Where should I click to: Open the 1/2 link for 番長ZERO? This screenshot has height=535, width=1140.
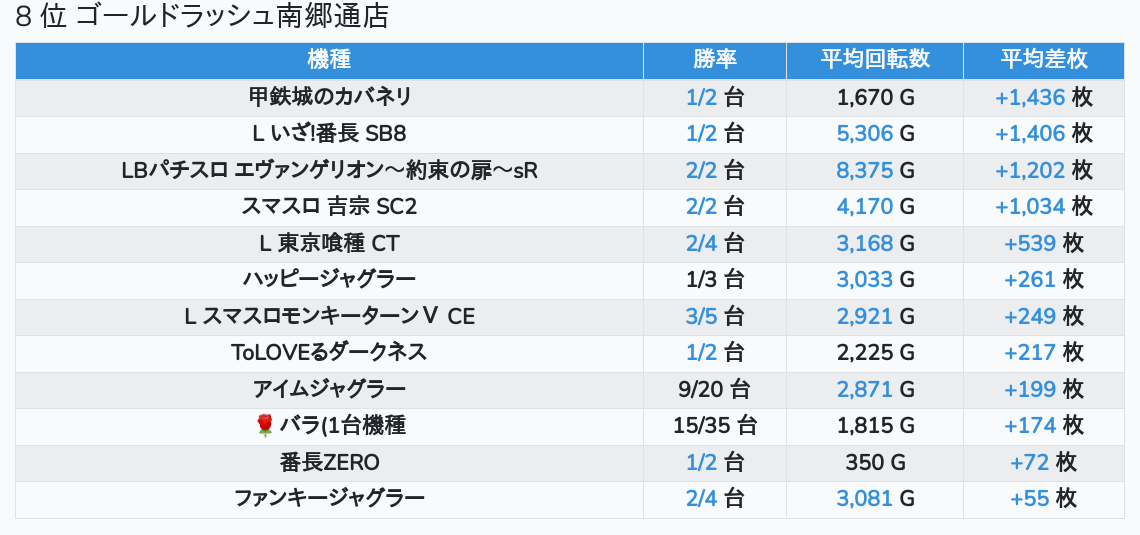pyautogui.click(x=701, y=462)
